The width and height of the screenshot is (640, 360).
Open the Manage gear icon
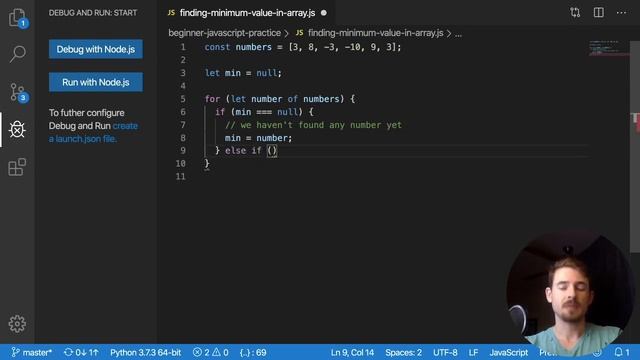click(x=17, y=324)
